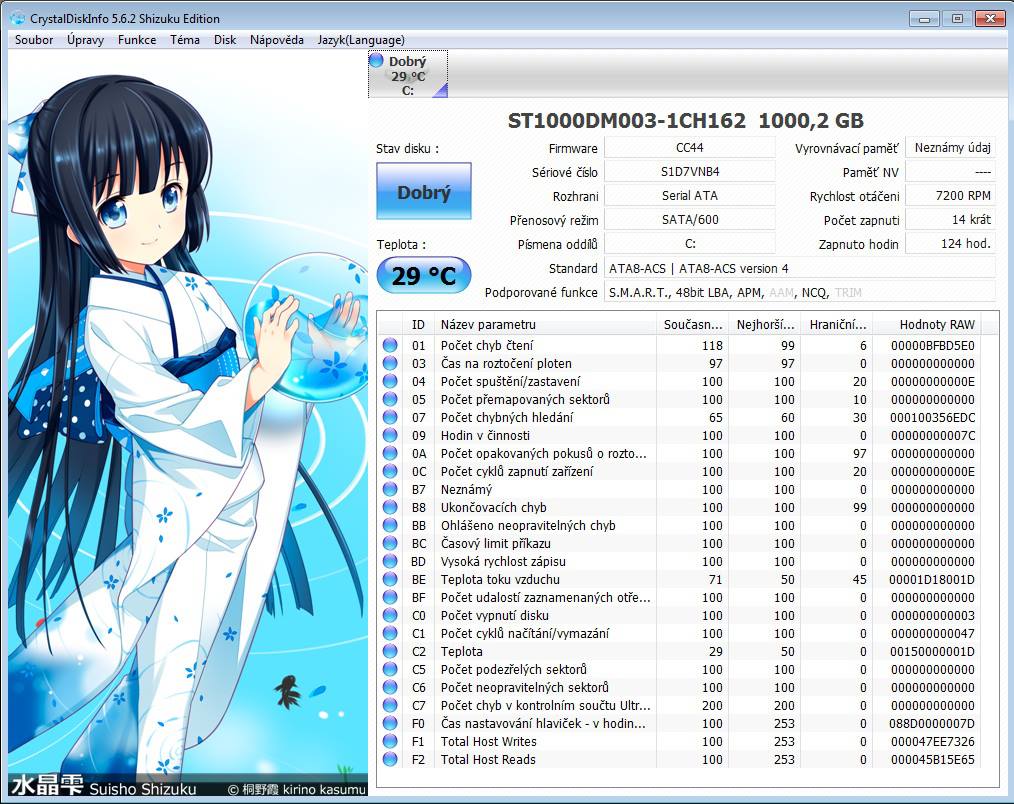Viewport: 1014px width, 804px height.
Task: Click the 14 krát power-on count field
Action: pyautogui.click(x=951, y=219)
